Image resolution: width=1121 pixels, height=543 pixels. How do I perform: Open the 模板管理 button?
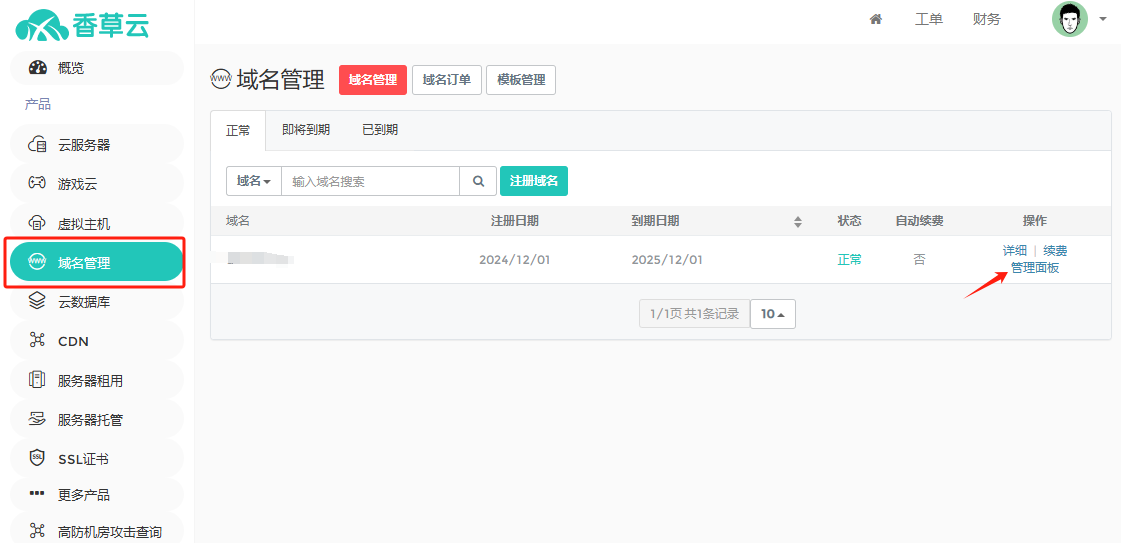click(x=521, y=80)
